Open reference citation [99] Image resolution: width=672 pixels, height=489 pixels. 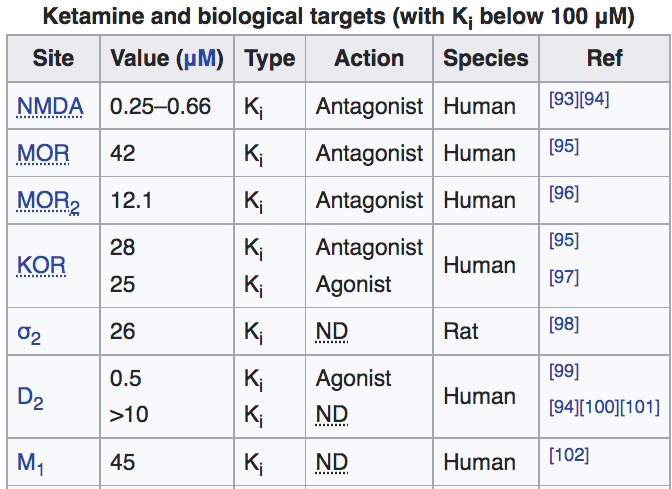coord(564,371)
